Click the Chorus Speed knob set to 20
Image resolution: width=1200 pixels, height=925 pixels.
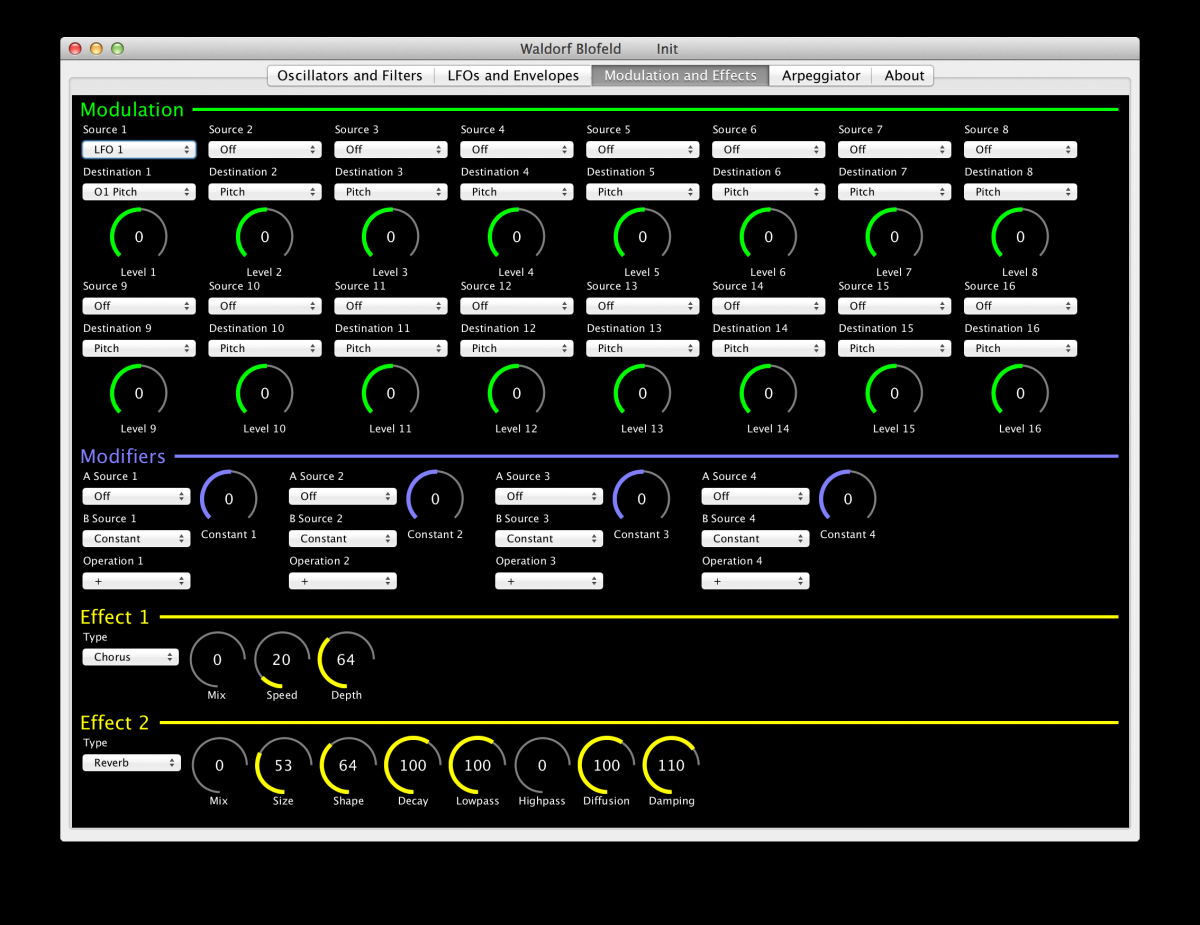pyautogui.click(x=282, y=660)
